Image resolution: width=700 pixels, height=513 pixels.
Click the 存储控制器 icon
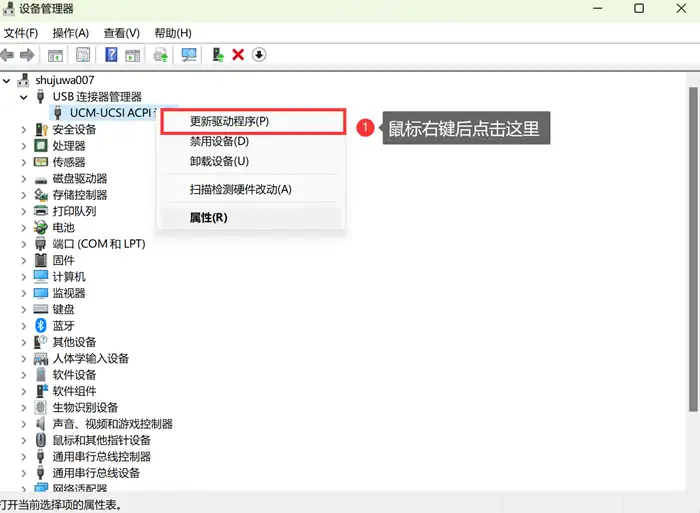[41, 195]
